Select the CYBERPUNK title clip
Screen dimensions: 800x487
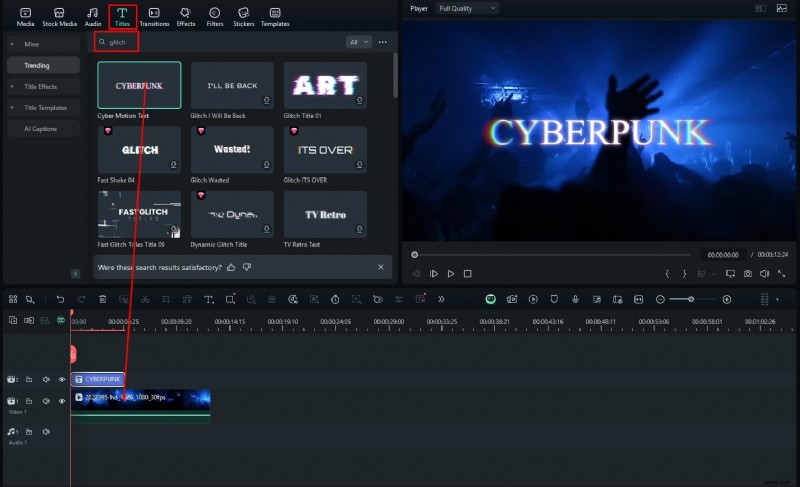tap(97, 379)
